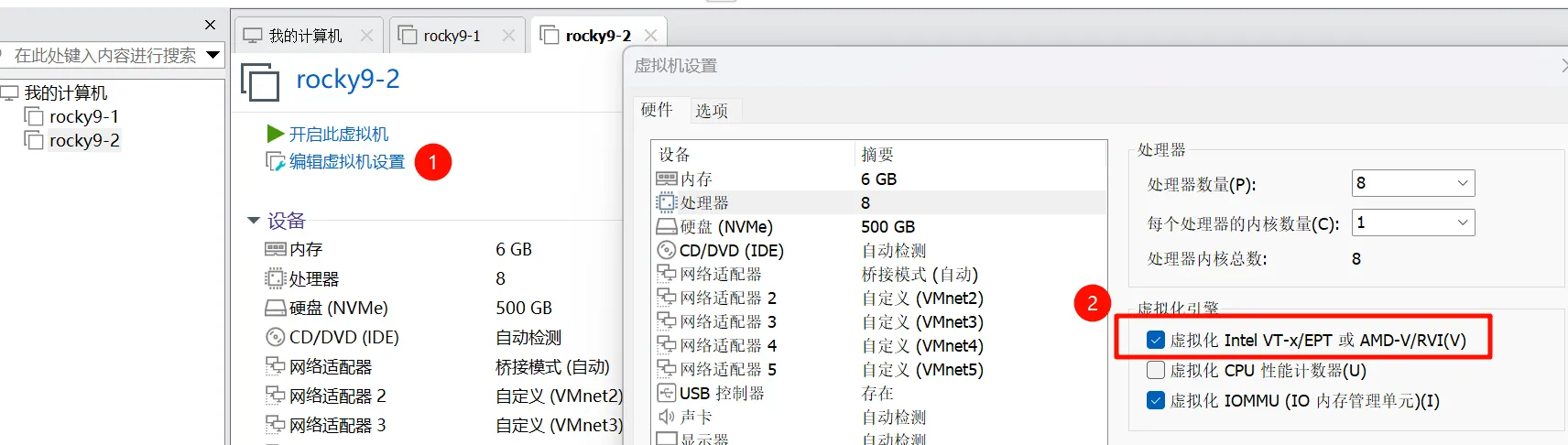Screen dimensions: 1568x445
Task: Disable the Intel VT-x/EPT virtualization checkbox
Action: pos(1156,341)
